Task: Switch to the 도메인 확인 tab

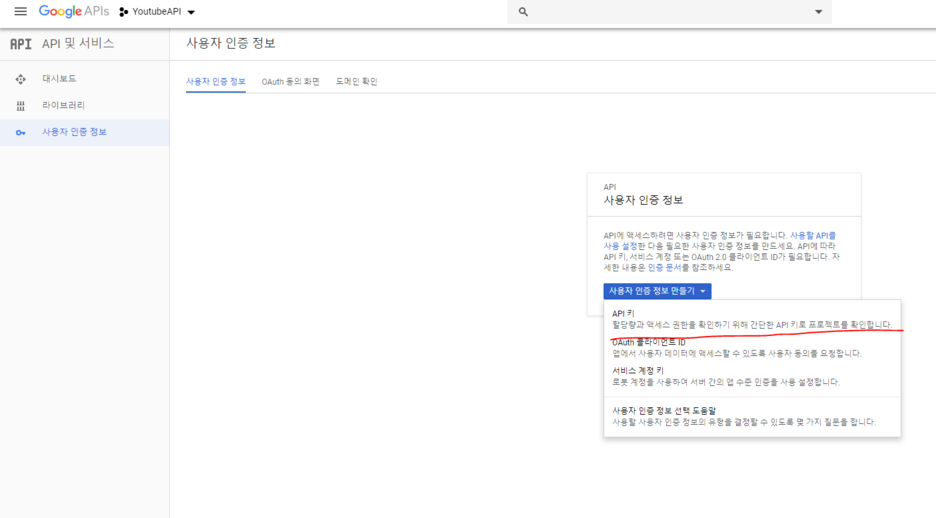Action: tap(356, 82)
